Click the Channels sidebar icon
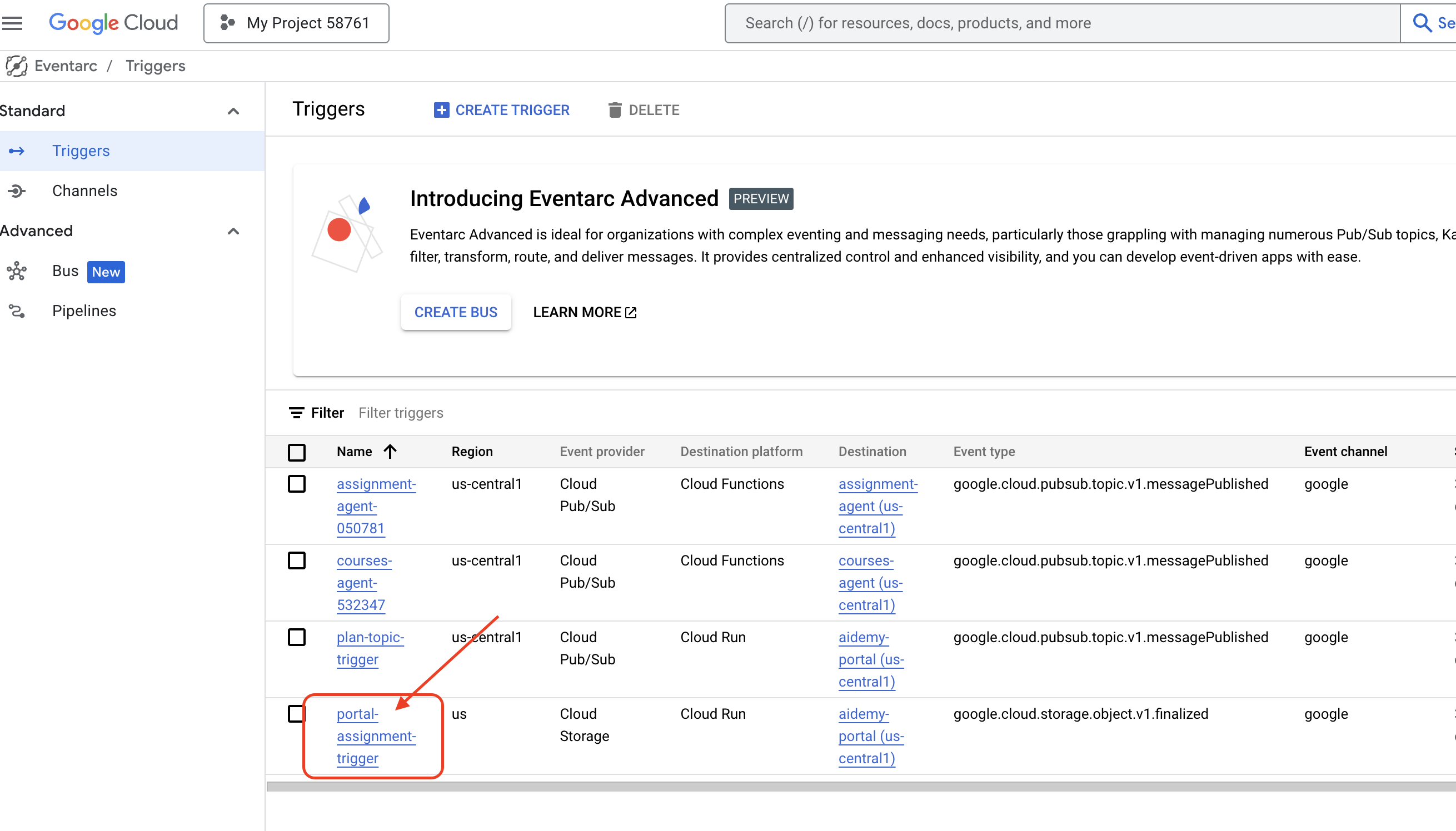 pyautogui.click(x=16, y=190)
